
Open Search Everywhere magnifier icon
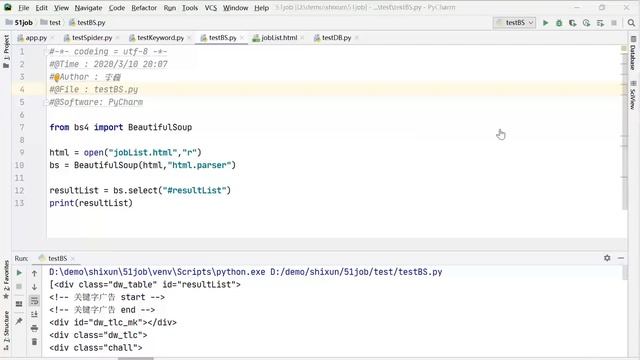click(631, 23)
